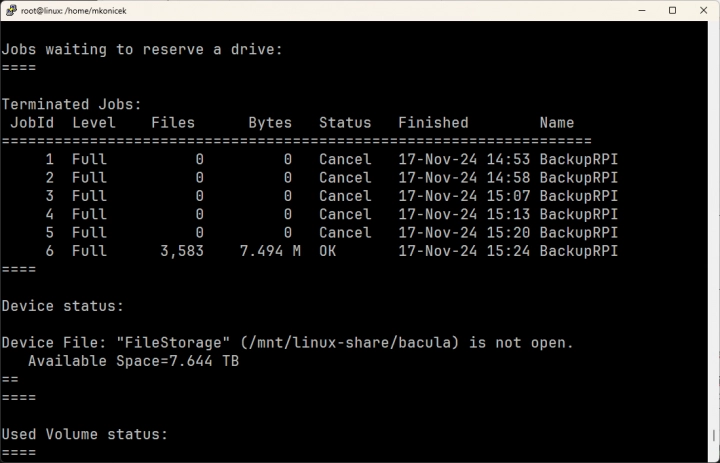The image size is (720, 463).
Task: Click the JobId column header
Action: point(32,123)
